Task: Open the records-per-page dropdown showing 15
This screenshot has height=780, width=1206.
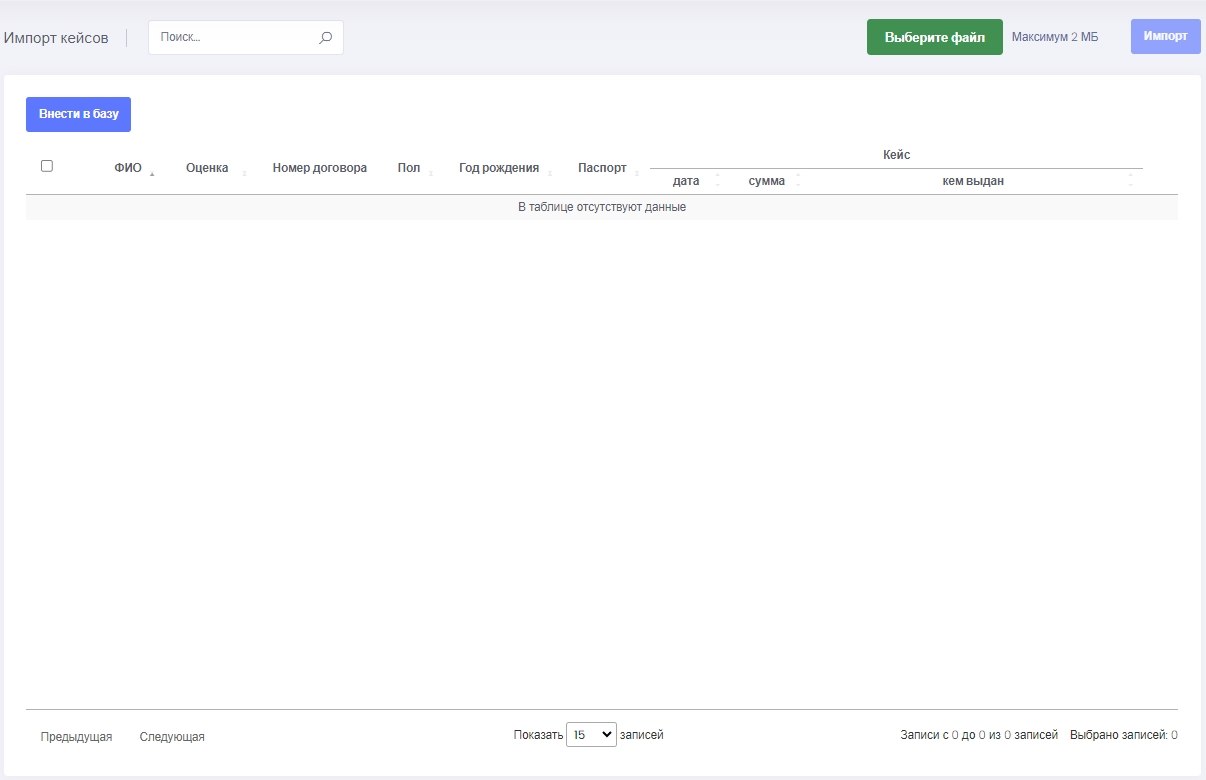Action: tap(591, 735)
